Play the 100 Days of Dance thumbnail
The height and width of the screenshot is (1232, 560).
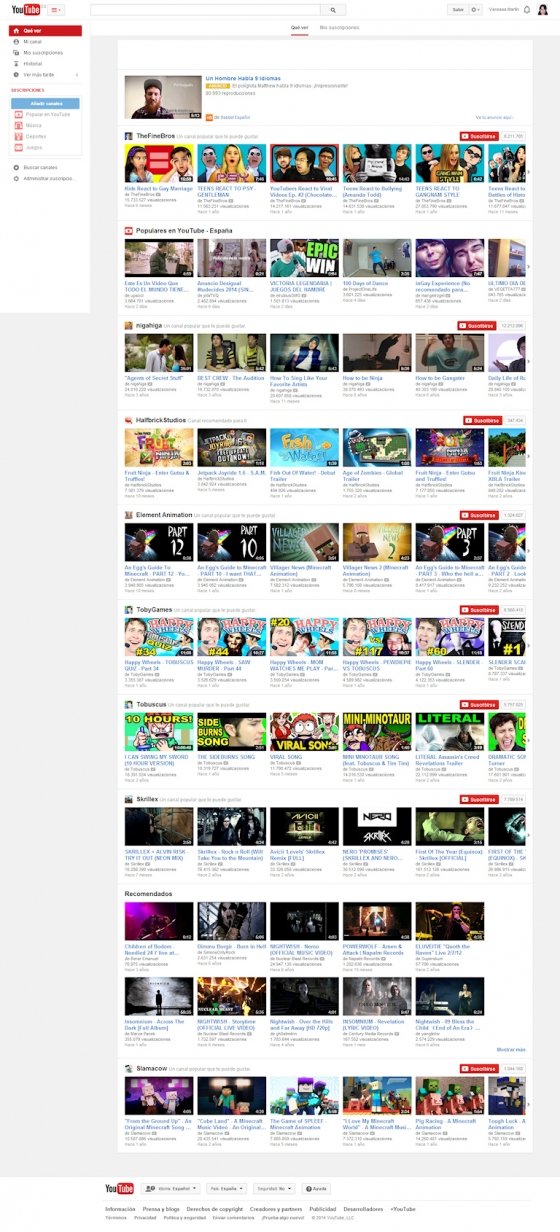[x=376, y=259]
